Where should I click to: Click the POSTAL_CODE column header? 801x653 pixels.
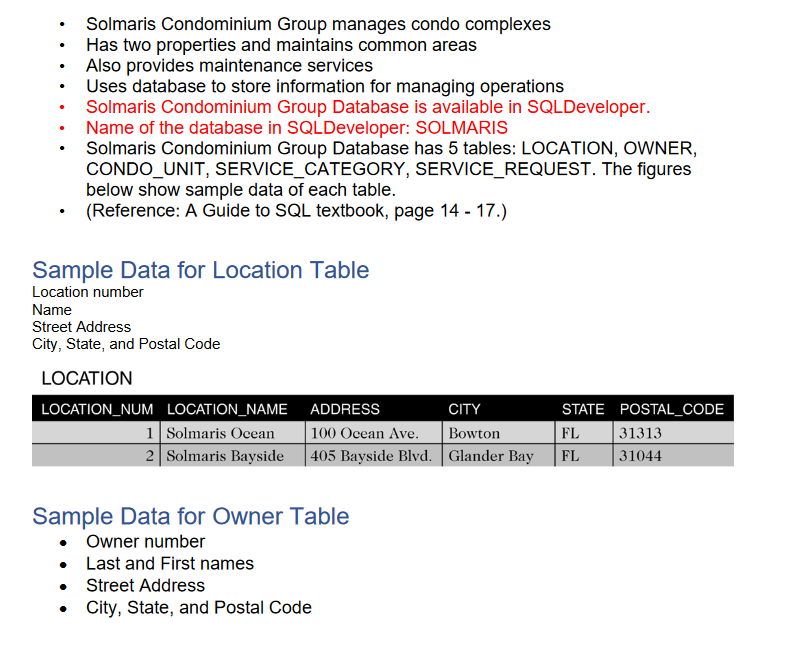point(672,409)
